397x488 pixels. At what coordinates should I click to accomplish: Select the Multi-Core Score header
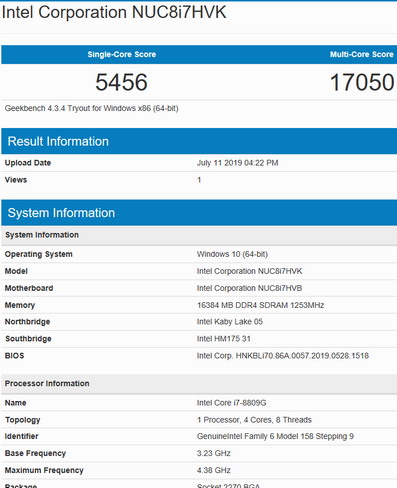click(x=362, y=54)
